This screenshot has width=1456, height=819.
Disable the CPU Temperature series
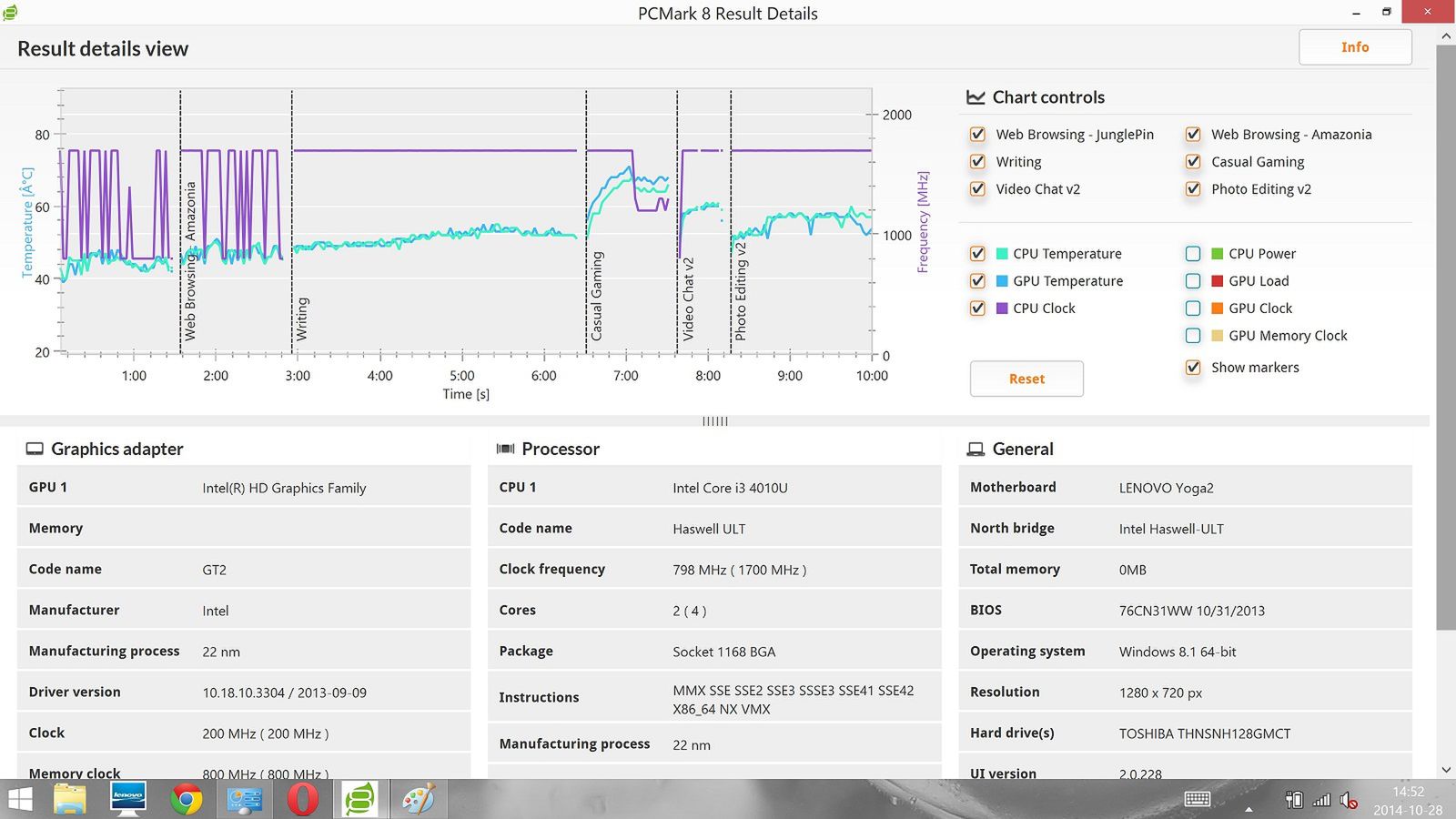977,254
